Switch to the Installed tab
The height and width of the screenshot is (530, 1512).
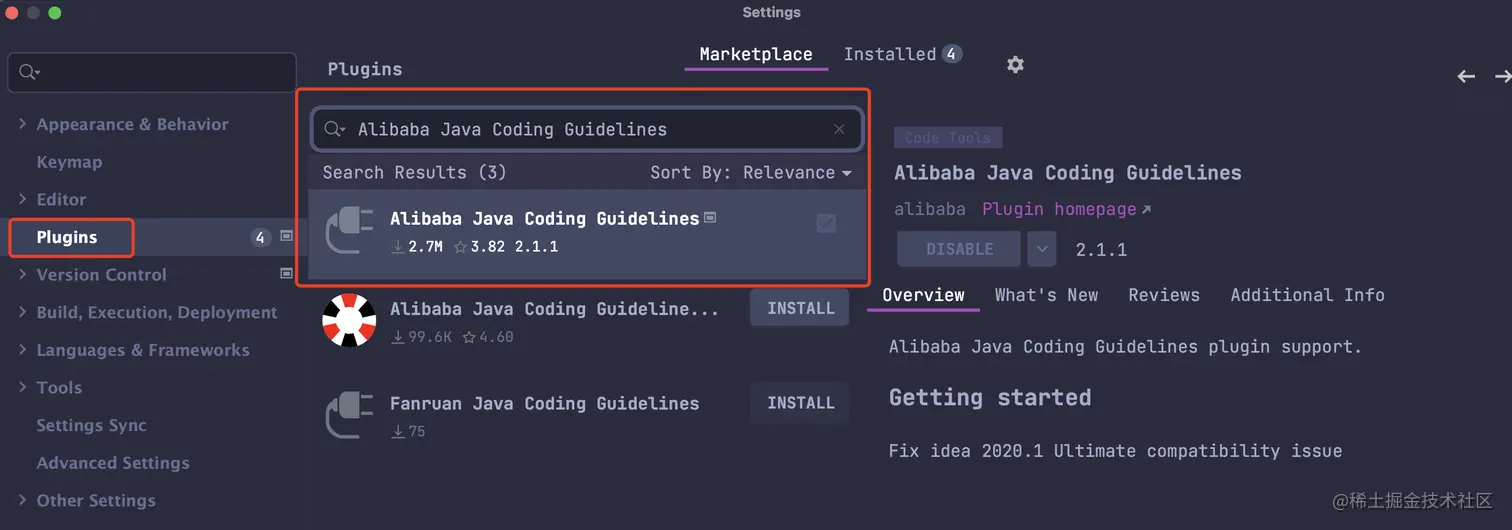(x=889, y=54)
